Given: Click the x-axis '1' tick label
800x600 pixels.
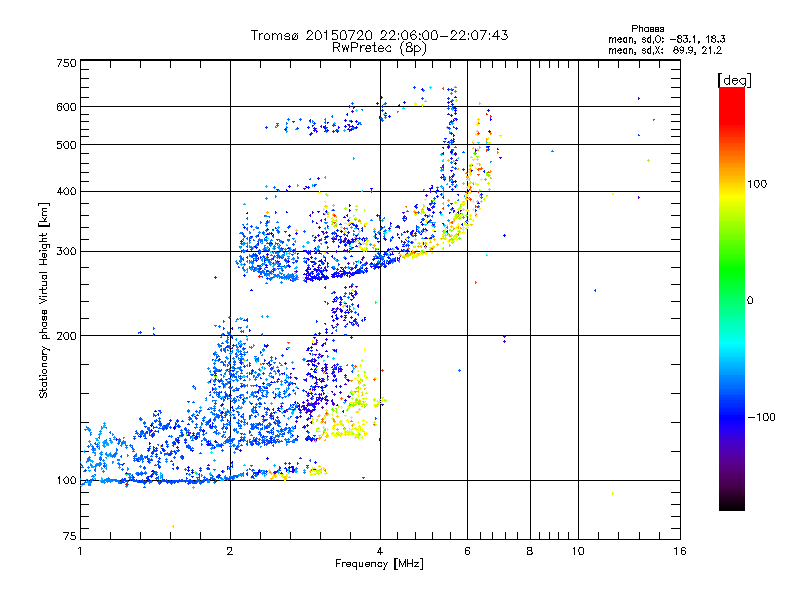Looking at the screenshot, I should 80,551.
